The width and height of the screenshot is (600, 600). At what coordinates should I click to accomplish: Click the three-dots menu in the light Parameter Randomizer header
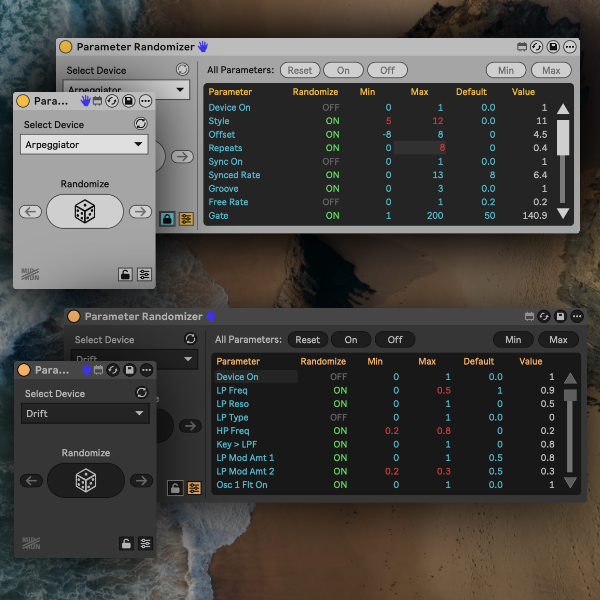coord(570,46)
